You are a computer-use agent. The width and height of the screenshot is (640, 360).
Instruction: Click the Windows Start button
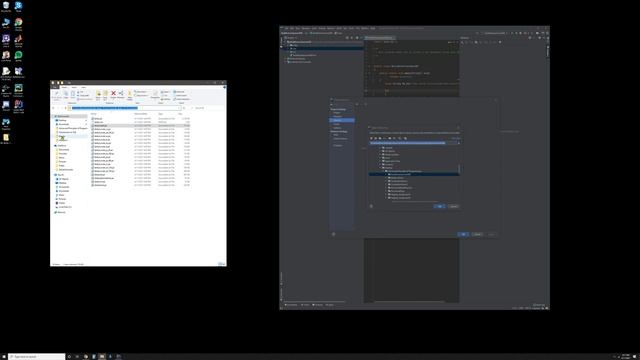4,357
